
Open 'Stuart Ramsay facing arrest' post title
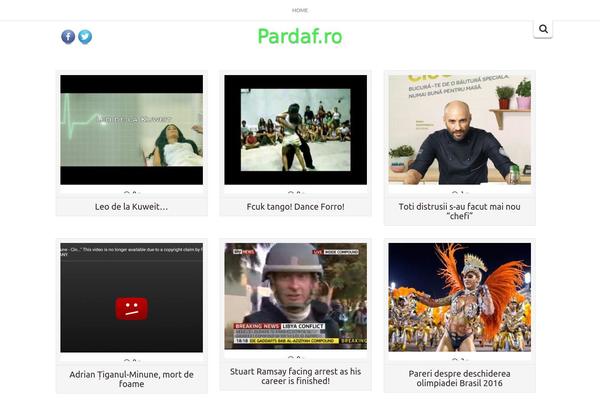[295, 376]
